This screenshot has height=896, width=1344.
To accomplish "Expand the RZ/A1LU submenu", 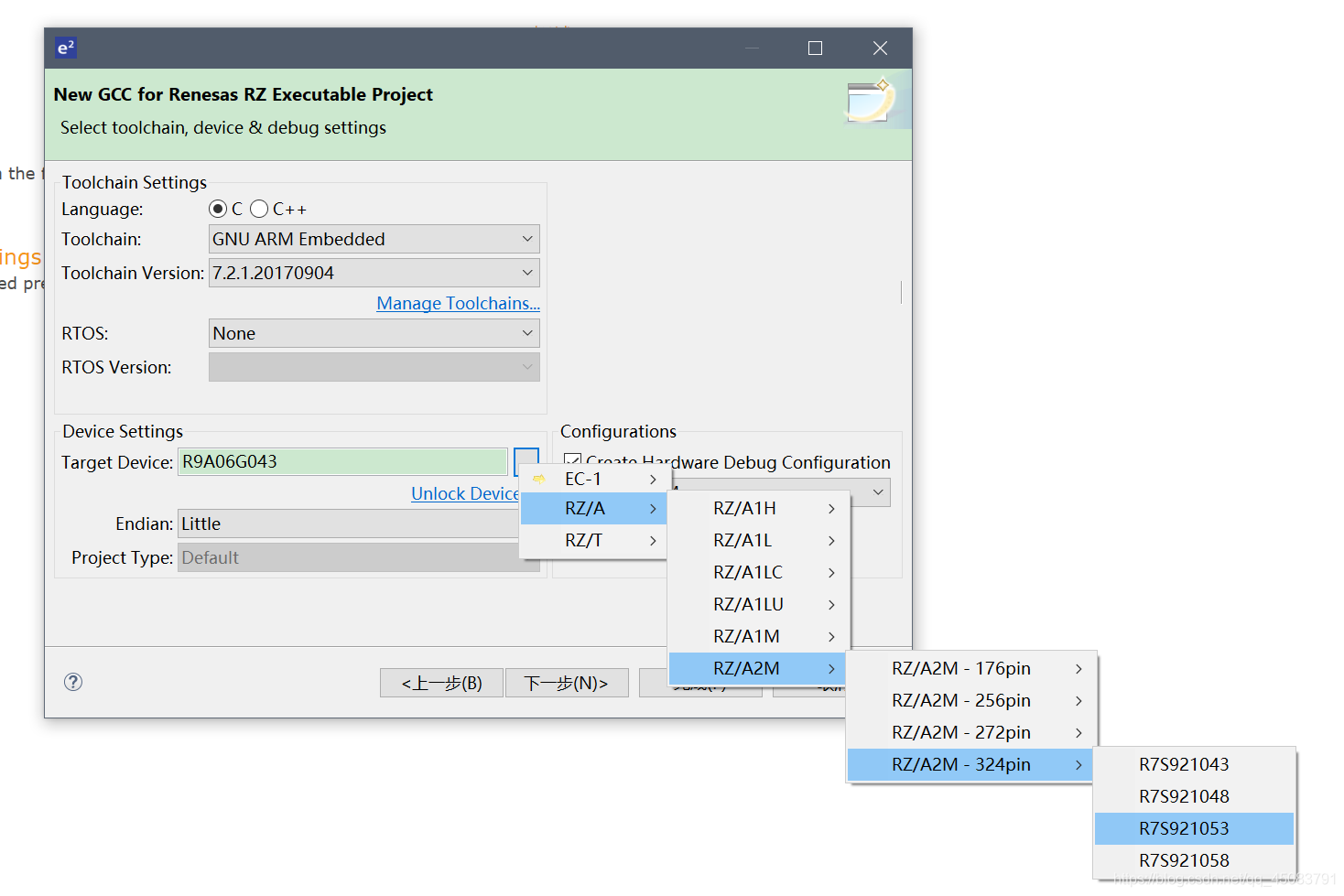I will (x=759, y=604).
